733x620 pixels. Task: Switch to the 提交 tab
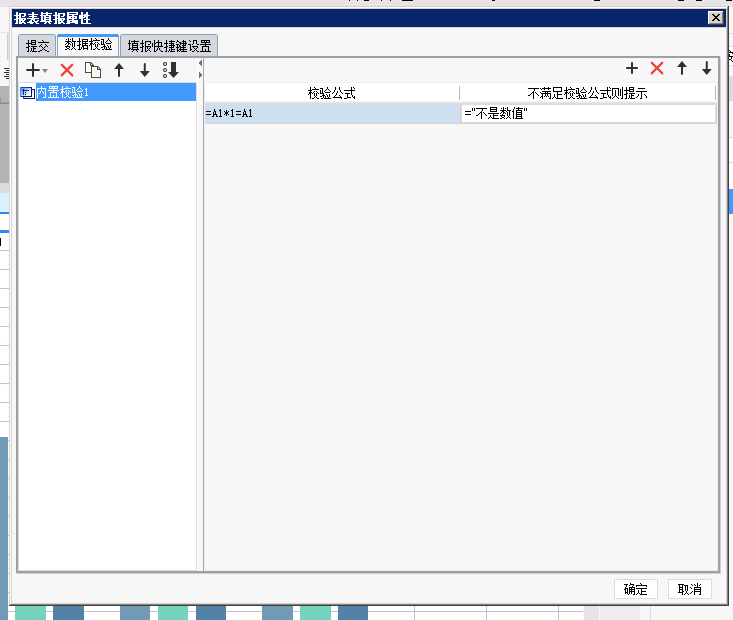[37, 46]
